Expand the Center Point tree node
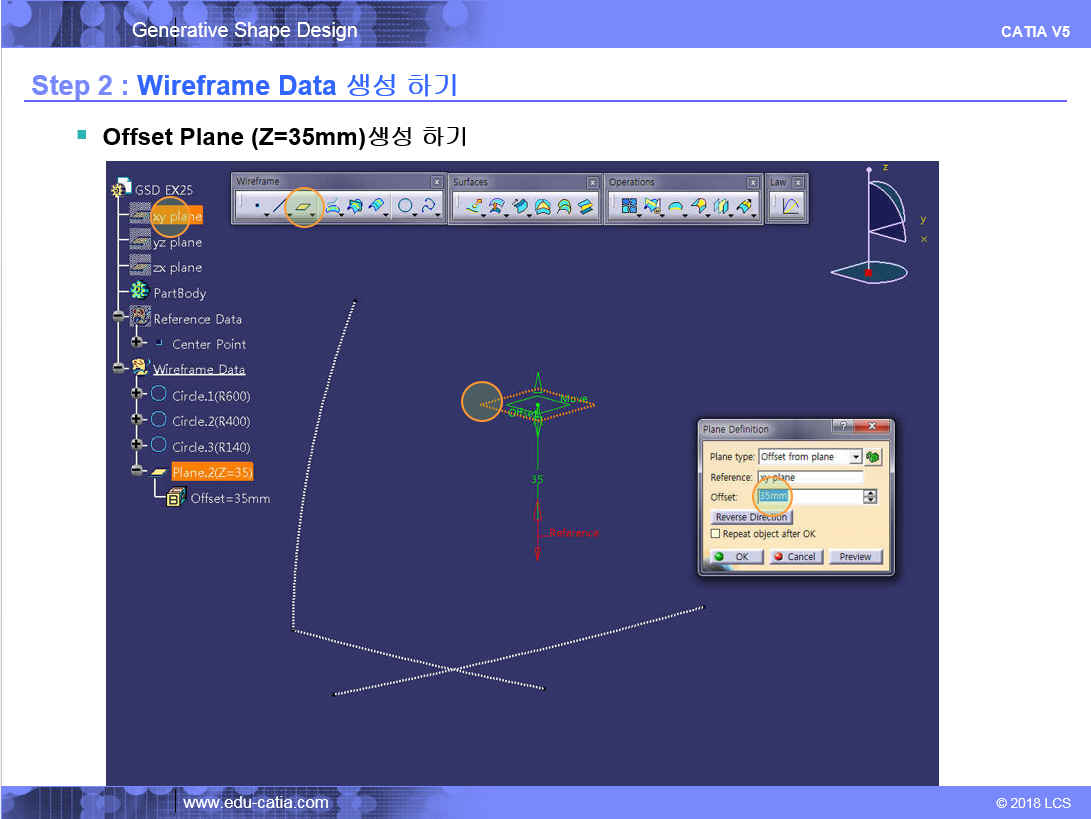 [138, 343]
